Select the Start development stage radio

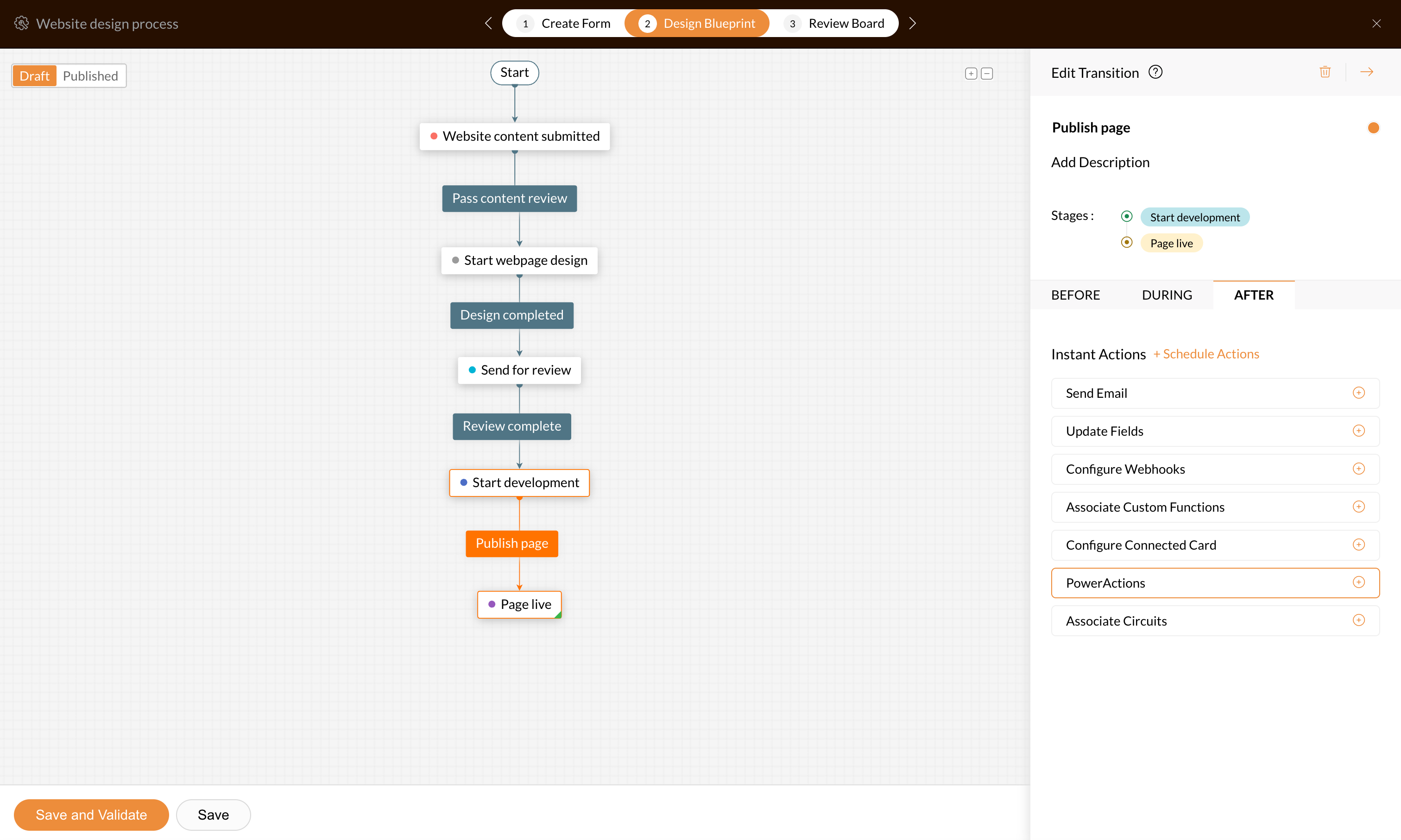1126,216
